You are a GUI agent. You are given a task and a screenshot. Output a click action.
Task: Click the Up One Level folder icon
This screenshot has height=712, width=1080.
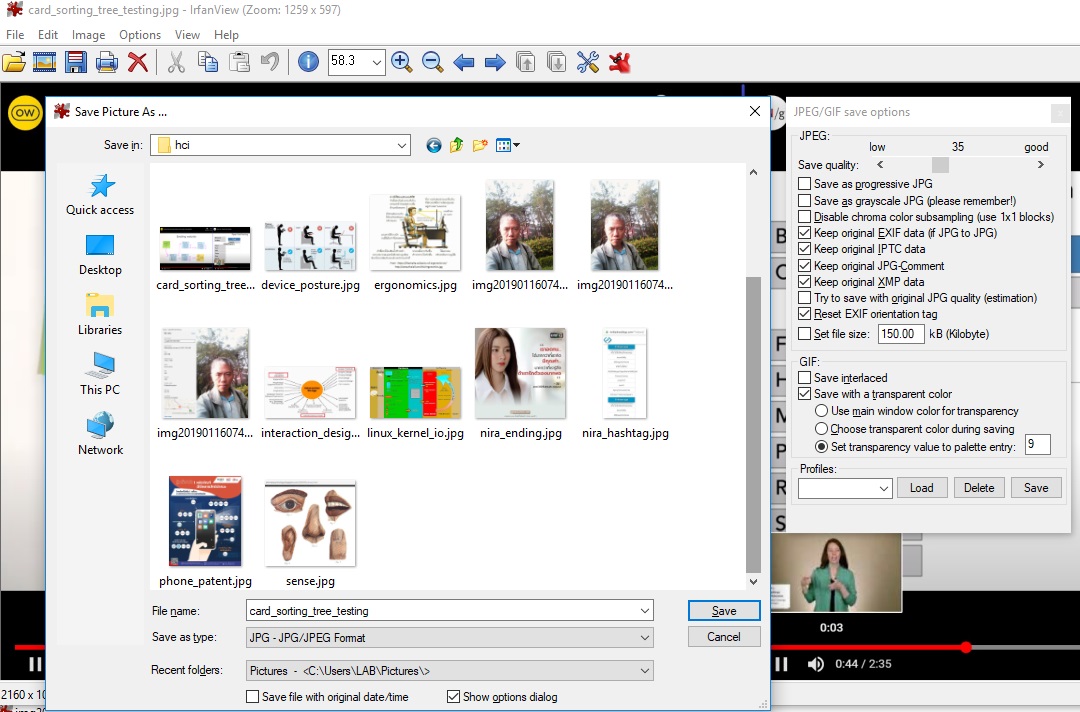(456, 145)
